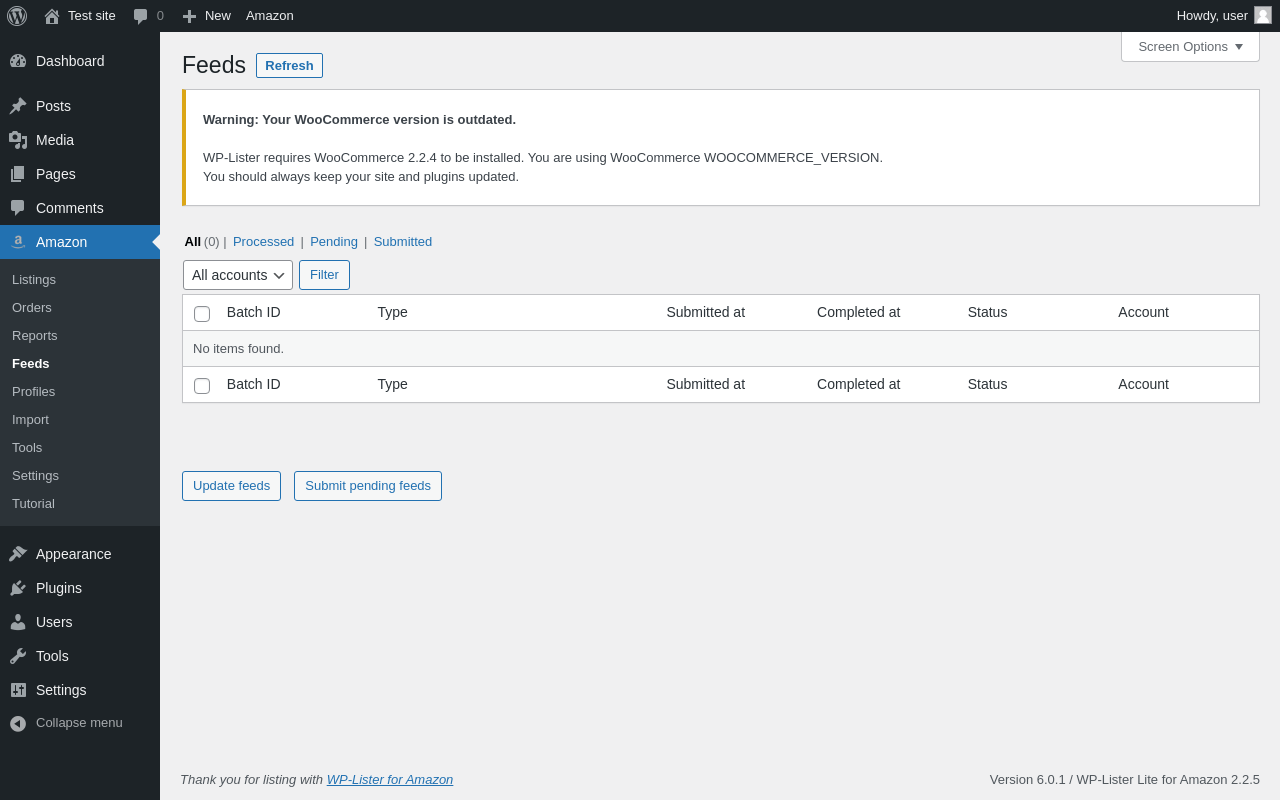The height and width of the screenshot is (800, 1280).
Task: Tick the select-all checkbox in table header
Action: 202,314
